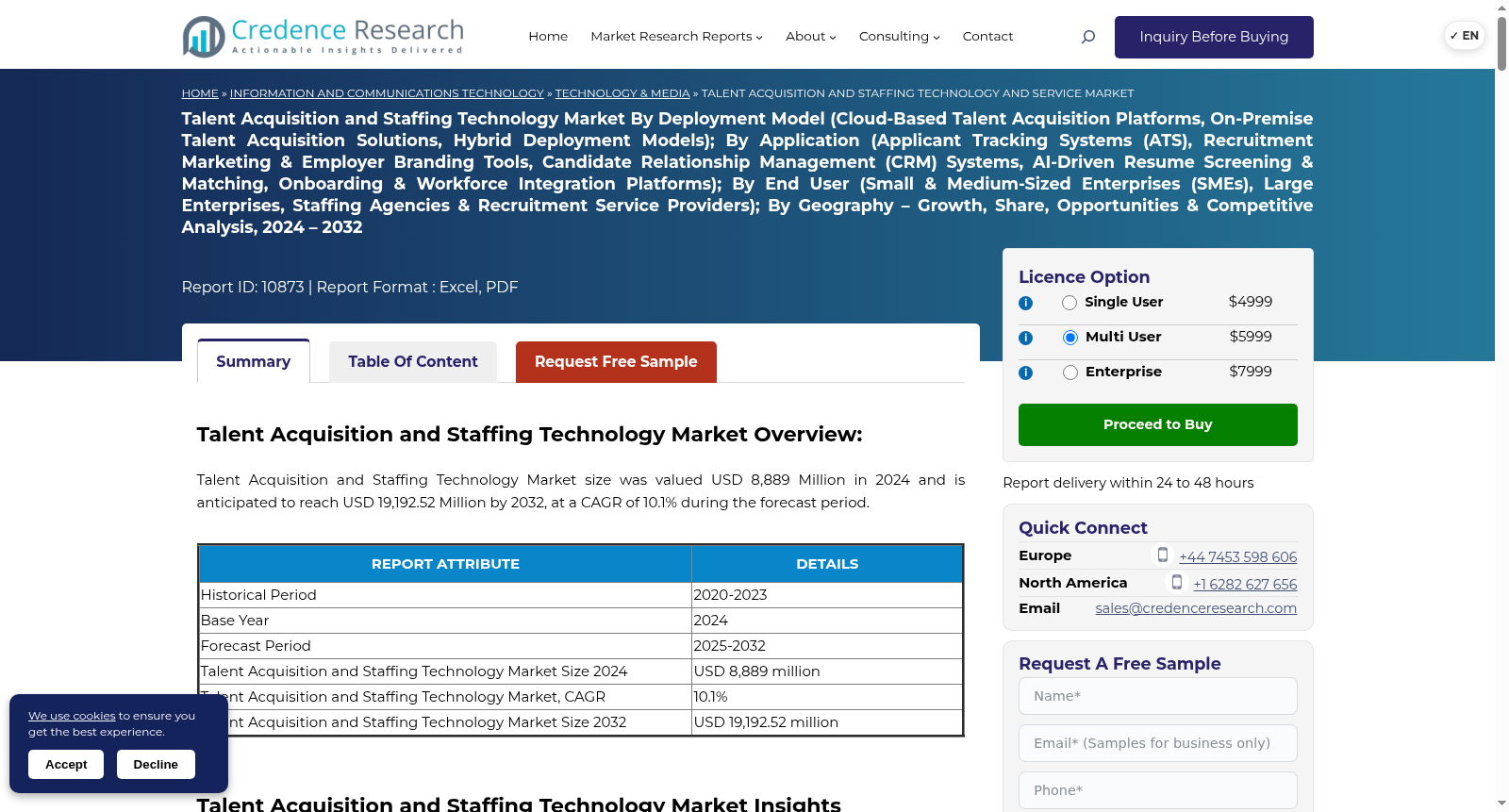This screenshot has height=812, width=1509.
Task: Select the Single User licence option
Action: click(1070, 303)
